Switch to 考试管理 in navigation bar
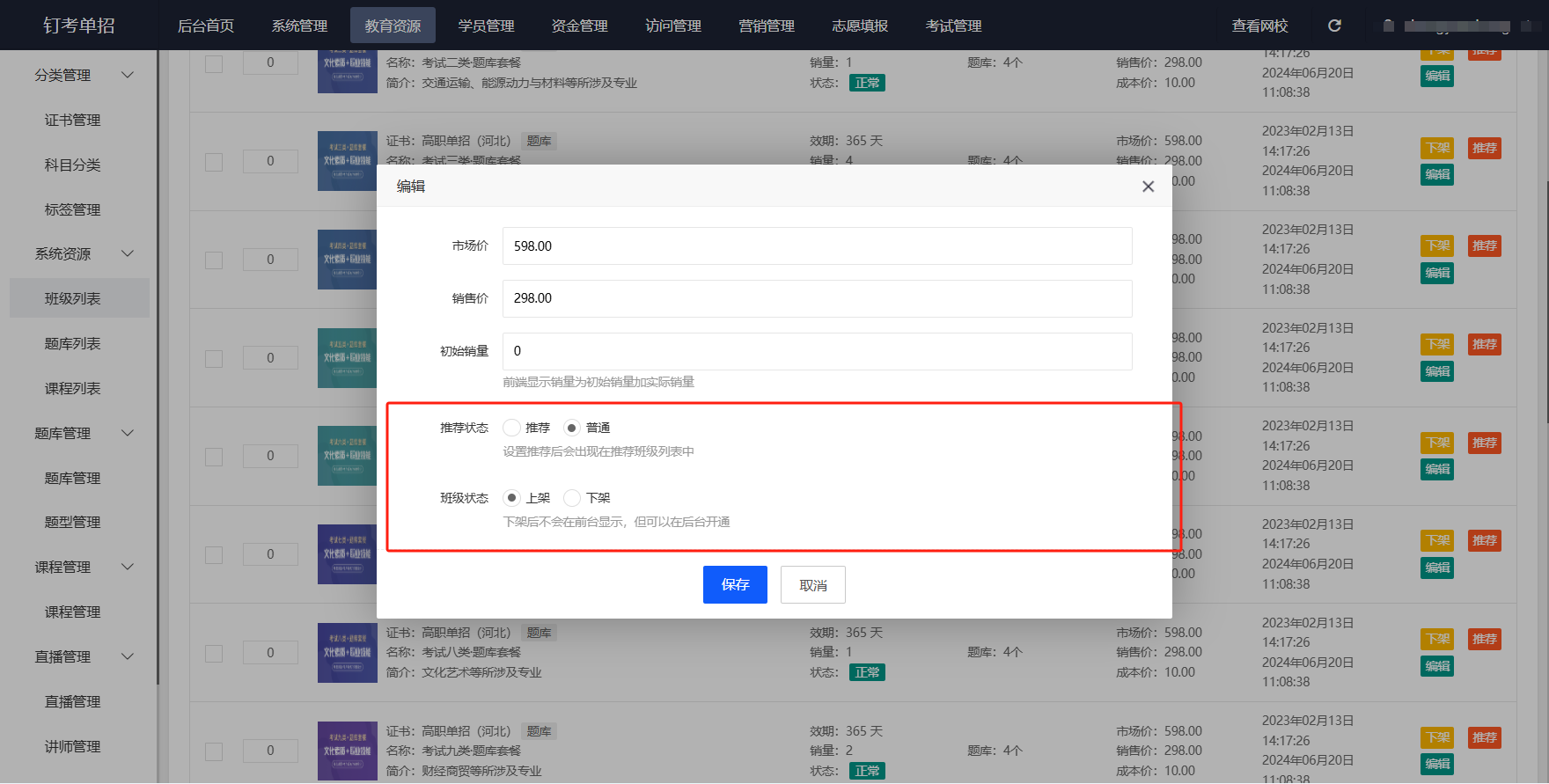The height and width of the screenshot is (784, 1549). 953,26
